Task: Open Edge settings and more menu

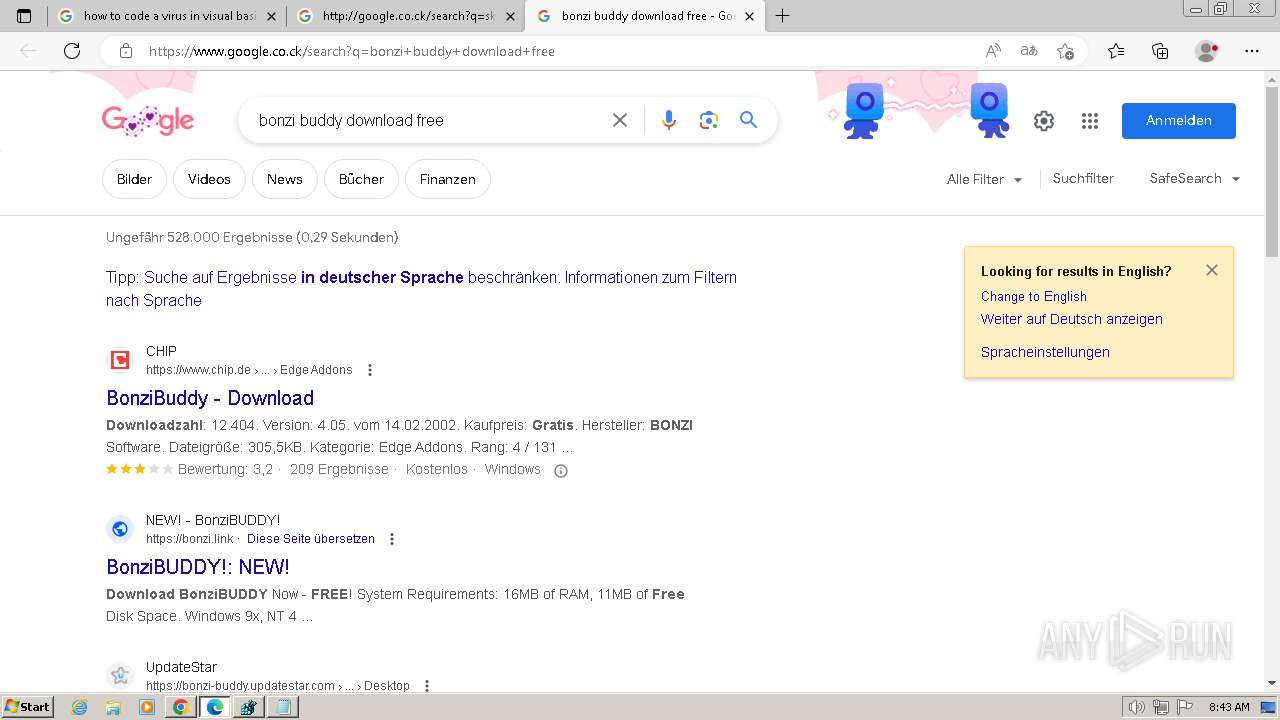Action: click(1252, 51)
